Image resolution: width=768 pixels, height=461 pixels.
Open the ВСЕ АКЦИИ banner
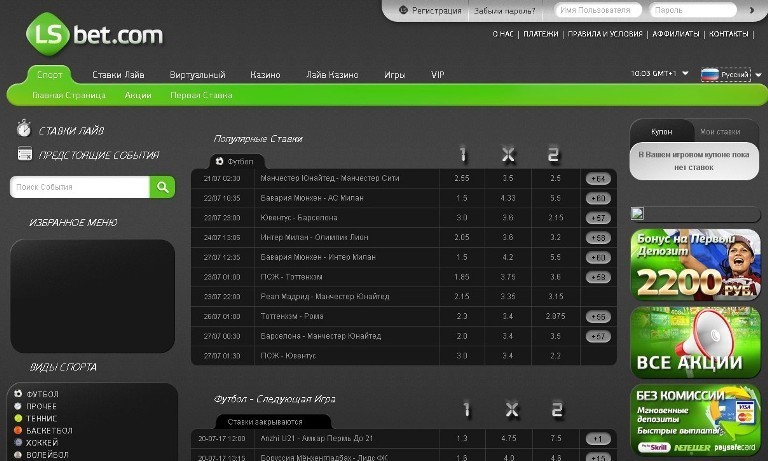click(x=695, y=342)
